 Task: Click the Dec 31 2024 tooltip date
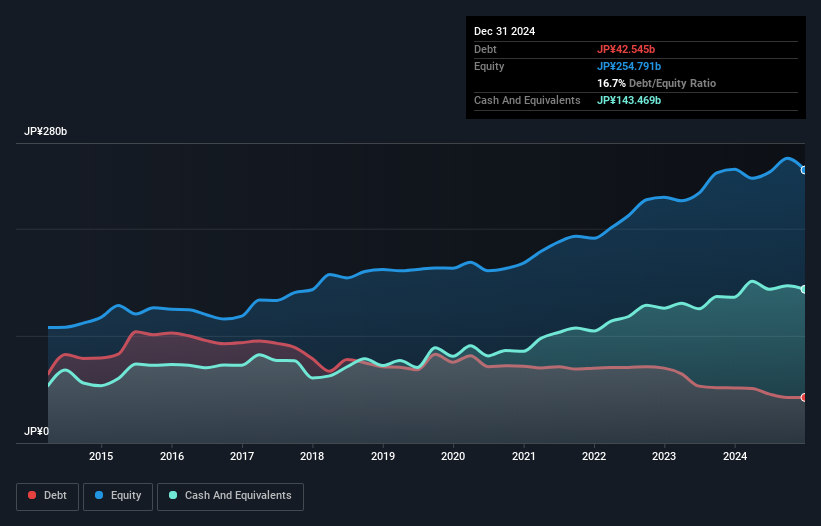click(504, 31)
